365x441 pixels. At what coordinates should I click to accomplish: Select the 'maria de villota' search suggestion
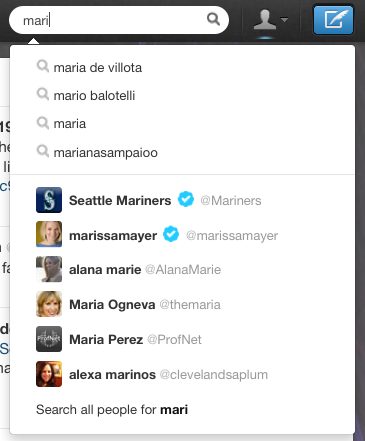182,68
